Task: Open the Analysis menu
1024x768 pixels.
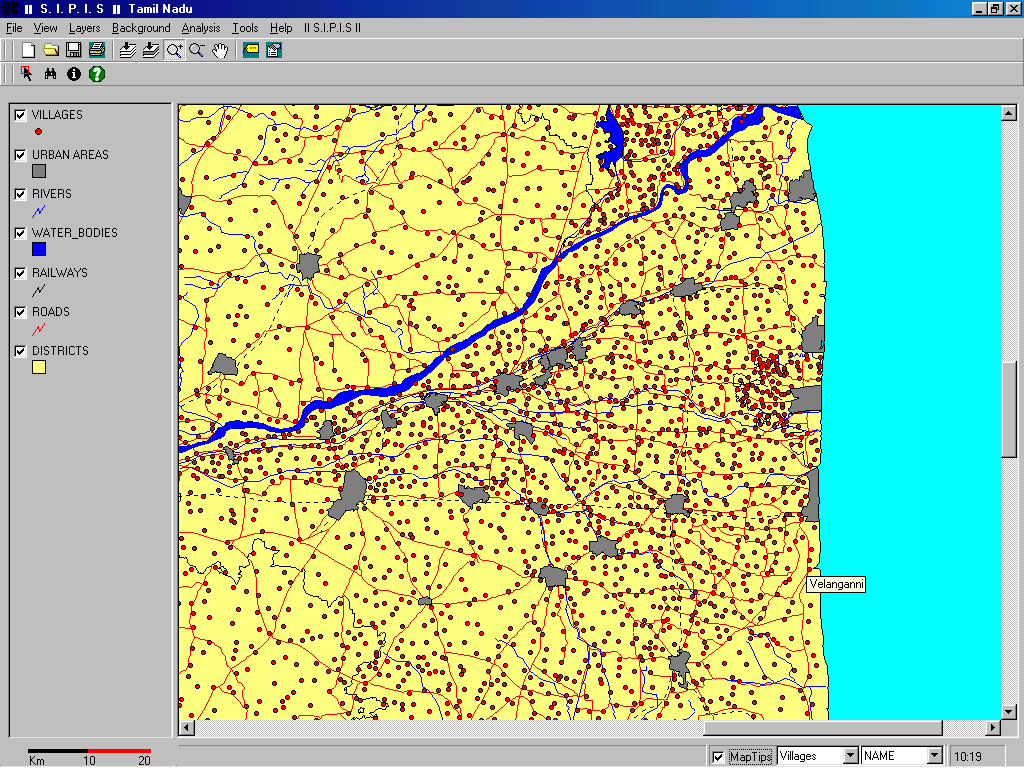Action: tap(201, 28)
